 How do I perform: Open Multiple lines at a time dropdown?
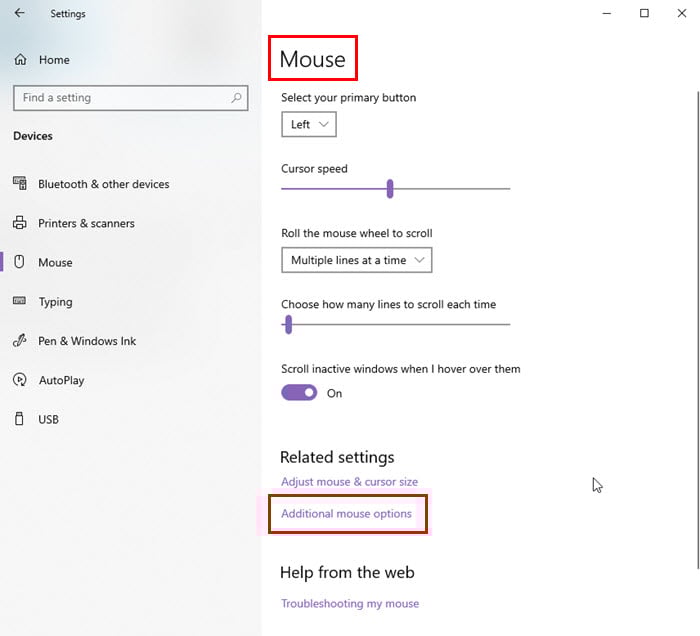pyautogui.click(x=357, y=260)
